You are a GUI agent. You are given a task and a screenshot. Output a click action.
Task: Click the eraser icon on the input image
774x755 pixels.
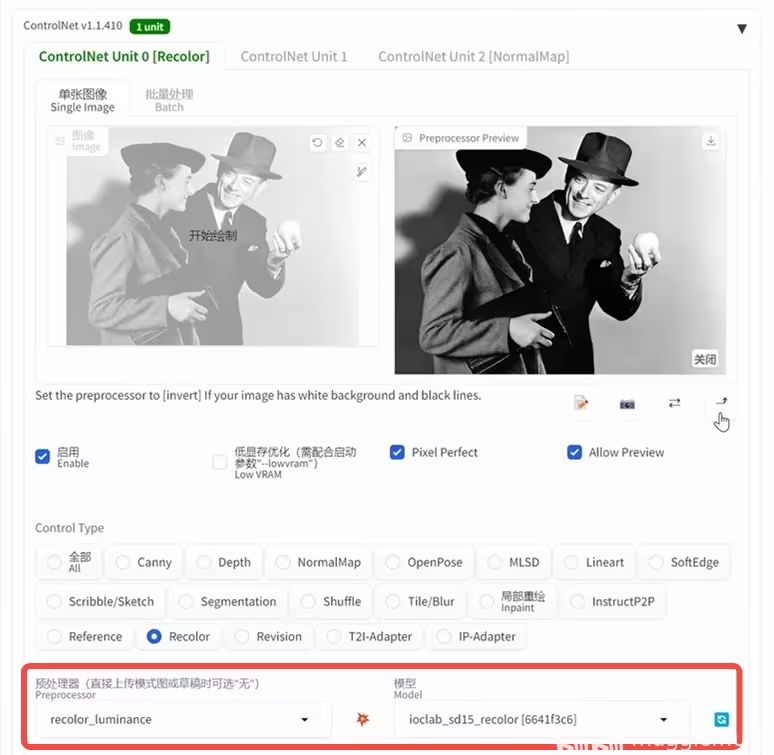pos(340,143)
